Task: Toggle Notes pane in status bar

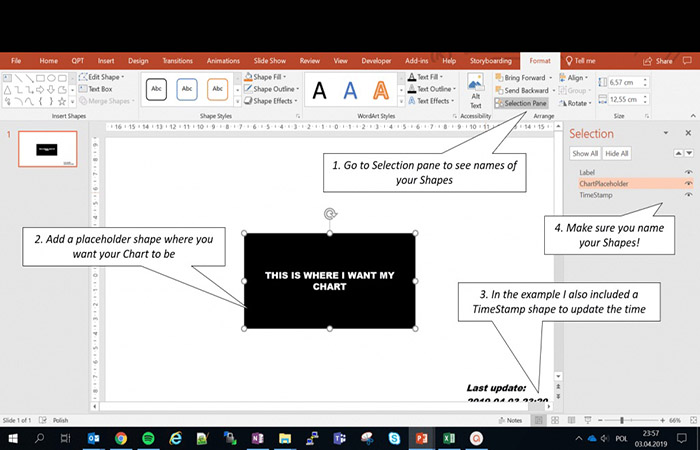Action: click(x=510, y=420)
